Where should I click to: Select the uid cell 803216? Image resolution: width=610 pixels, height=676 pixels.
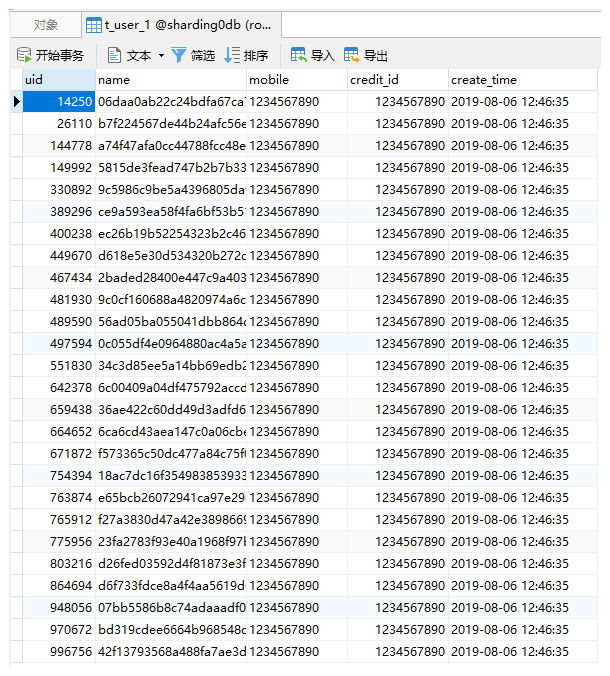(x=59, y=563)
